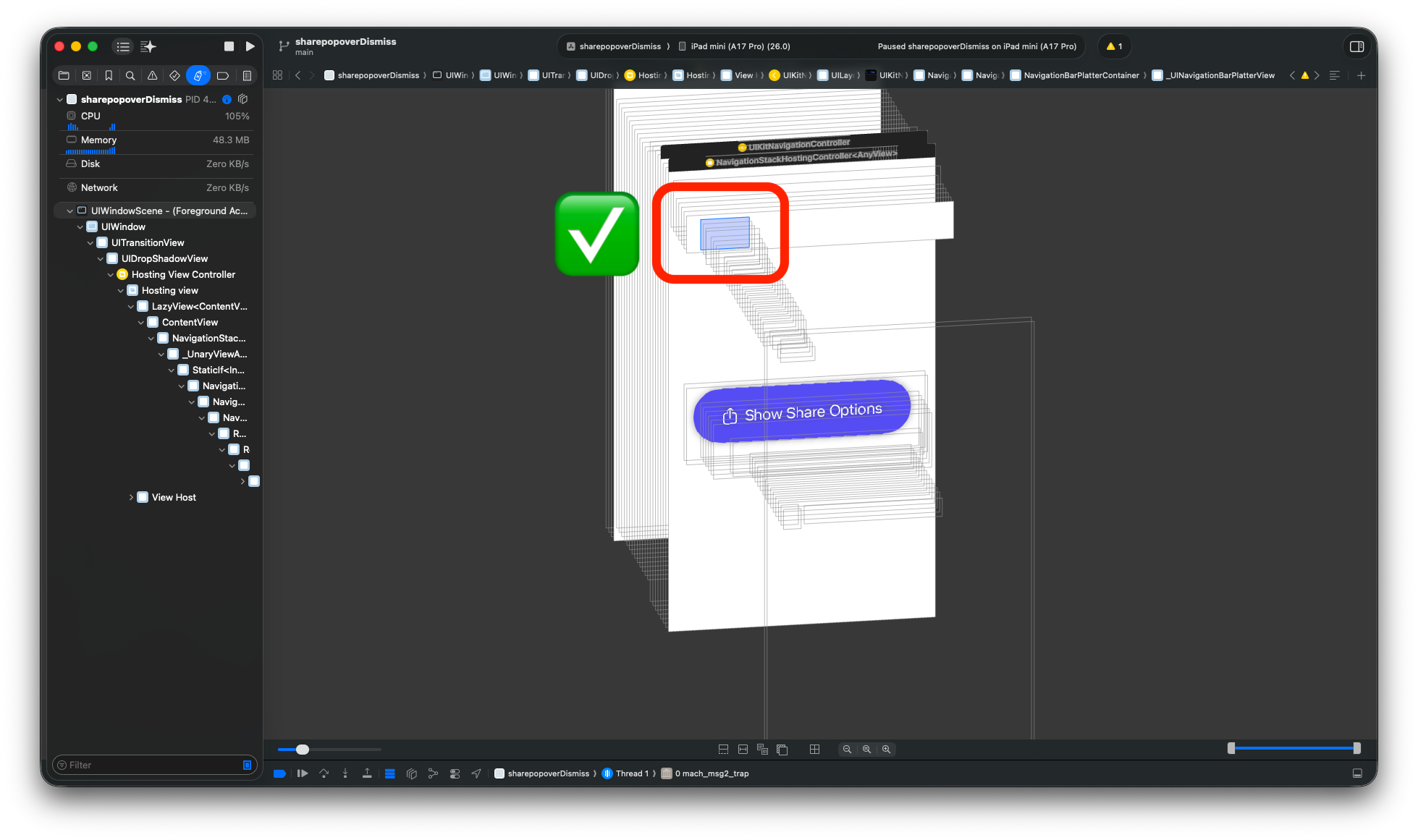The height and width of the screenshot is (840, 1418).
Task: Click the Simulate Location arrow icon
Action: [476, 773]
